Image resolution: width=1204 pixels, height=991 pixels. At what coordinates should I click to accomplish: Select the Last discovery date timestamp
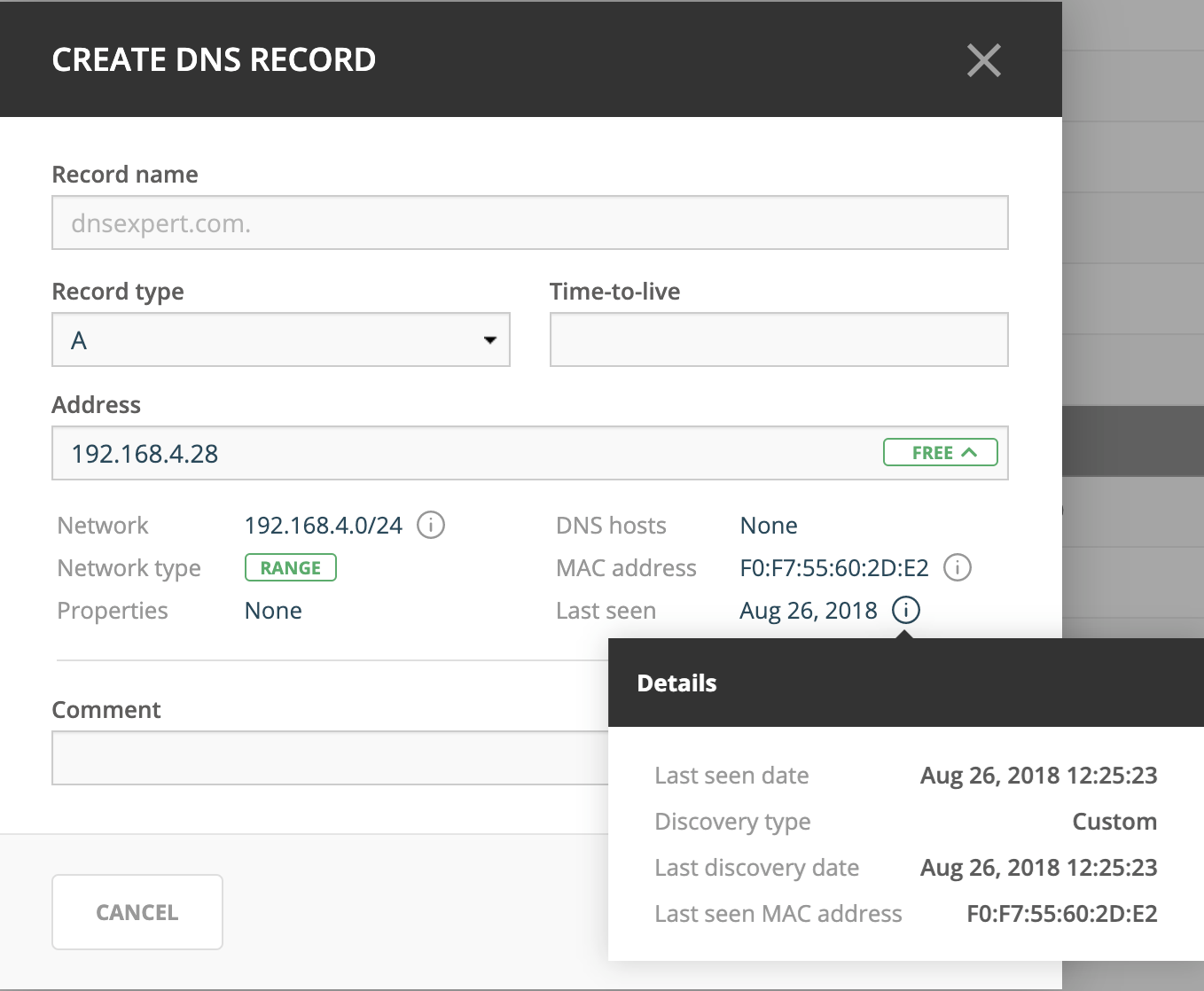point(1039,868)
